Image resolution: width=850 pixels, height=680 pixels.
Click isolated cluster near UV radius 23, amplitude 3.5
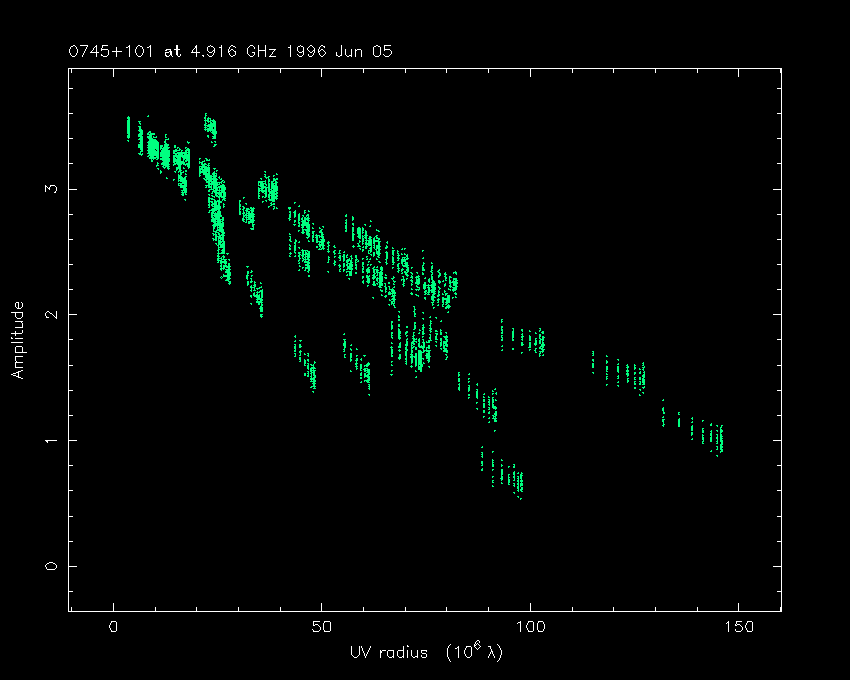coord(209,128)
